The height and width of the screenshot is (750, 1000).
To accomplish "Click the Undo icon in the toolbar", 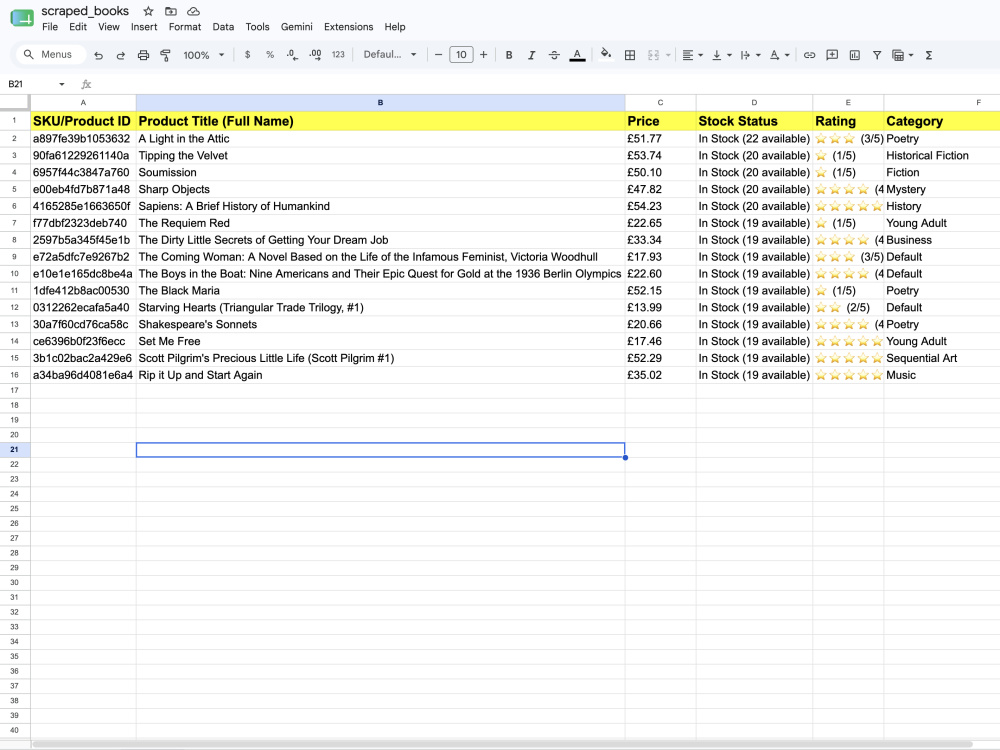I will coord(98,55).
